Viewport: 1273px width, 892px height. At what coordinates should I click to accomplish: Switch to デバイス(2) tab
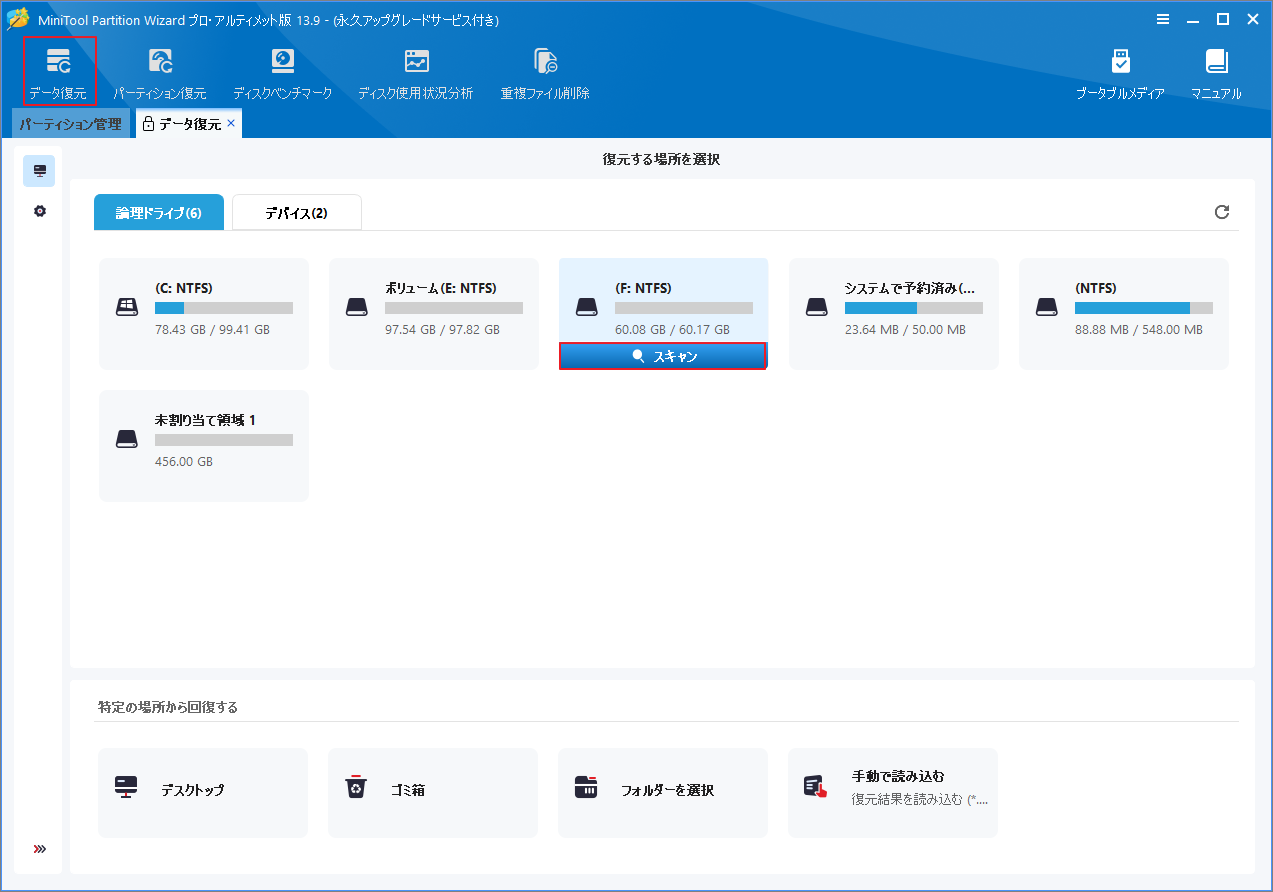(x=297, y=213)
